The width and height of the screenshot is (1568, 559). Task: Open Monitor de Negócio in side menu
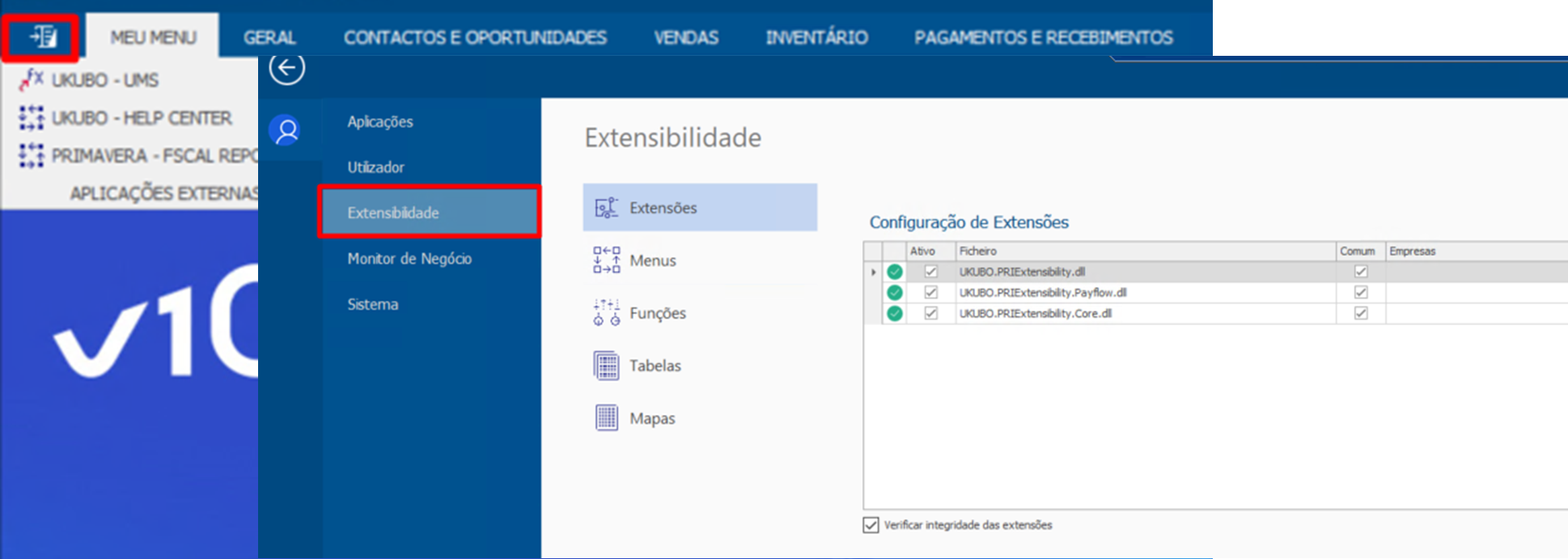coord(409,259)
